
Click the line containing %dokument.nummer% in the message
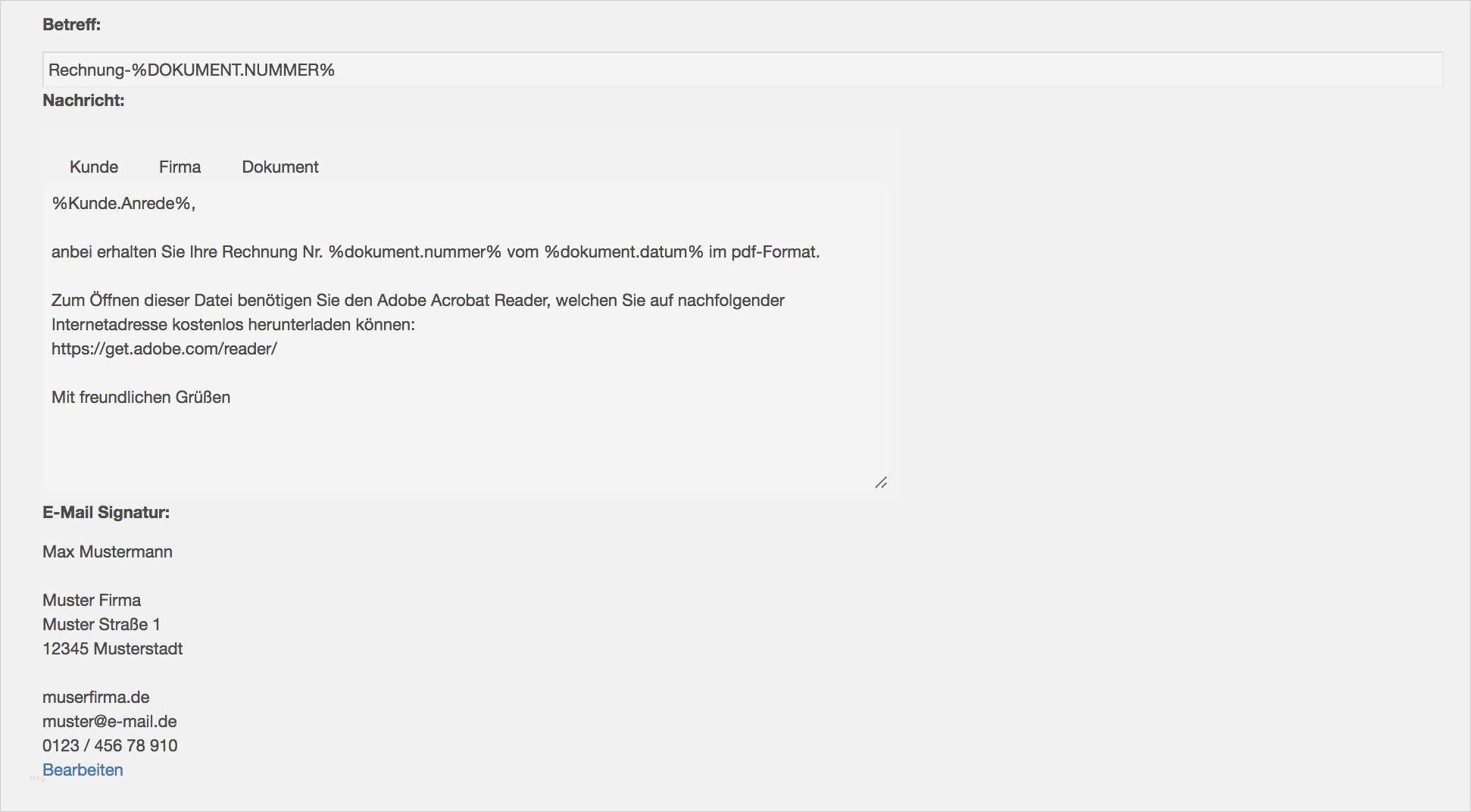pos(436,251)
